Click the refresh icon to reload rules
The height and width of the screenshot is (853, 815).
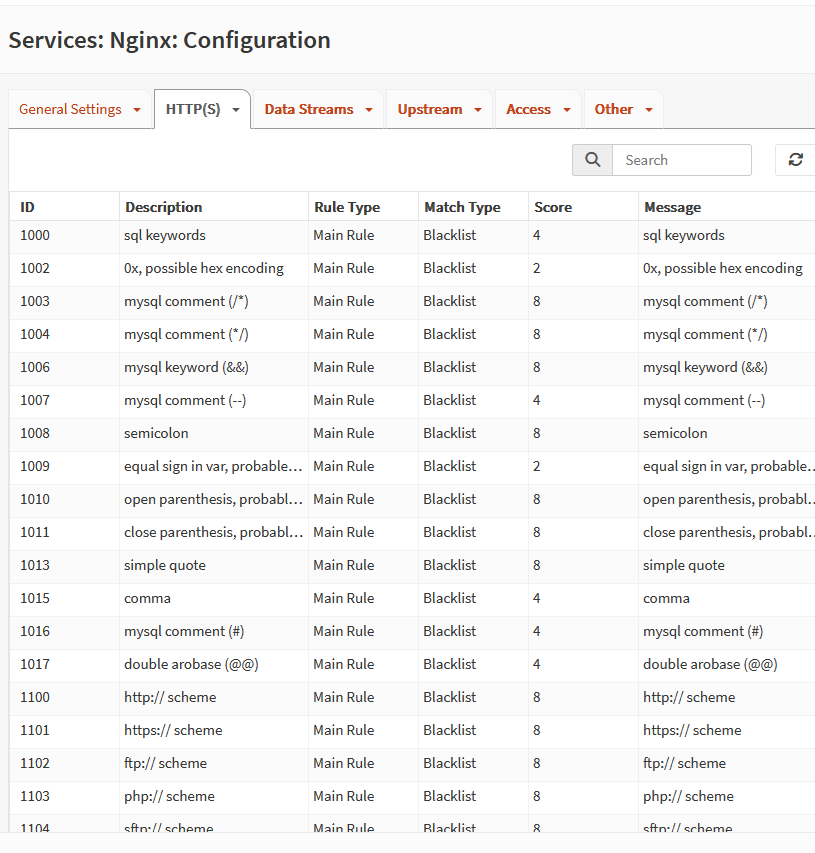coord(794,159)
